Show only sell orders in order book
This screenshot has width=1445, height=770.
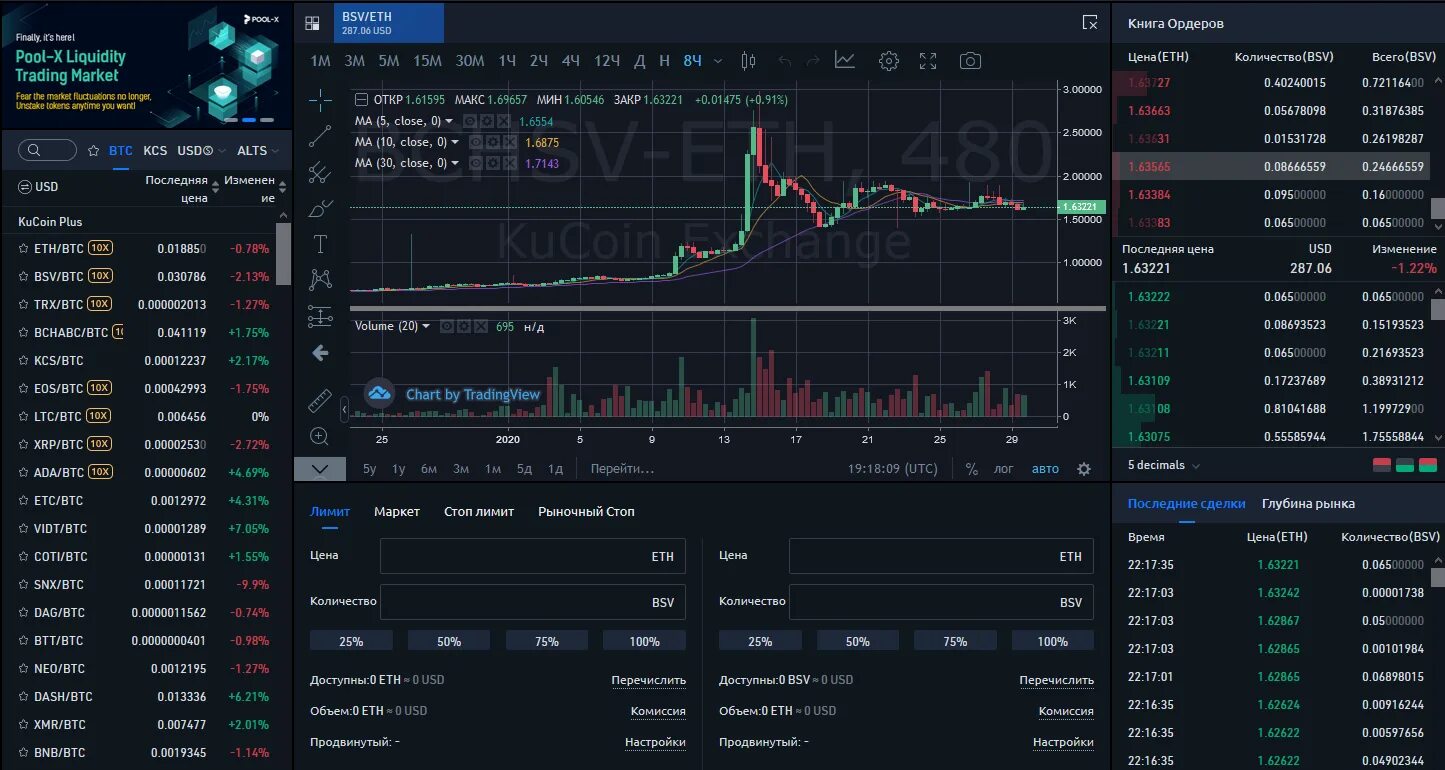click(1382, 465)
